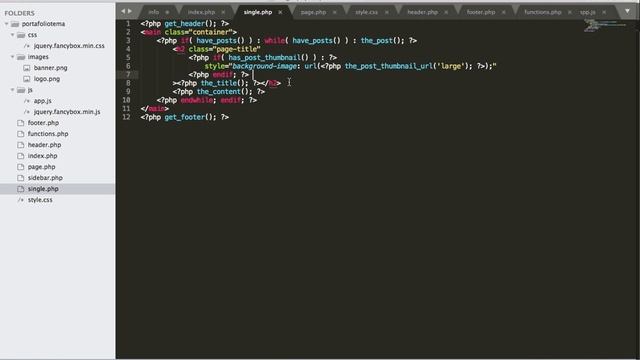Click the_title() on line 8

(222, 83)
